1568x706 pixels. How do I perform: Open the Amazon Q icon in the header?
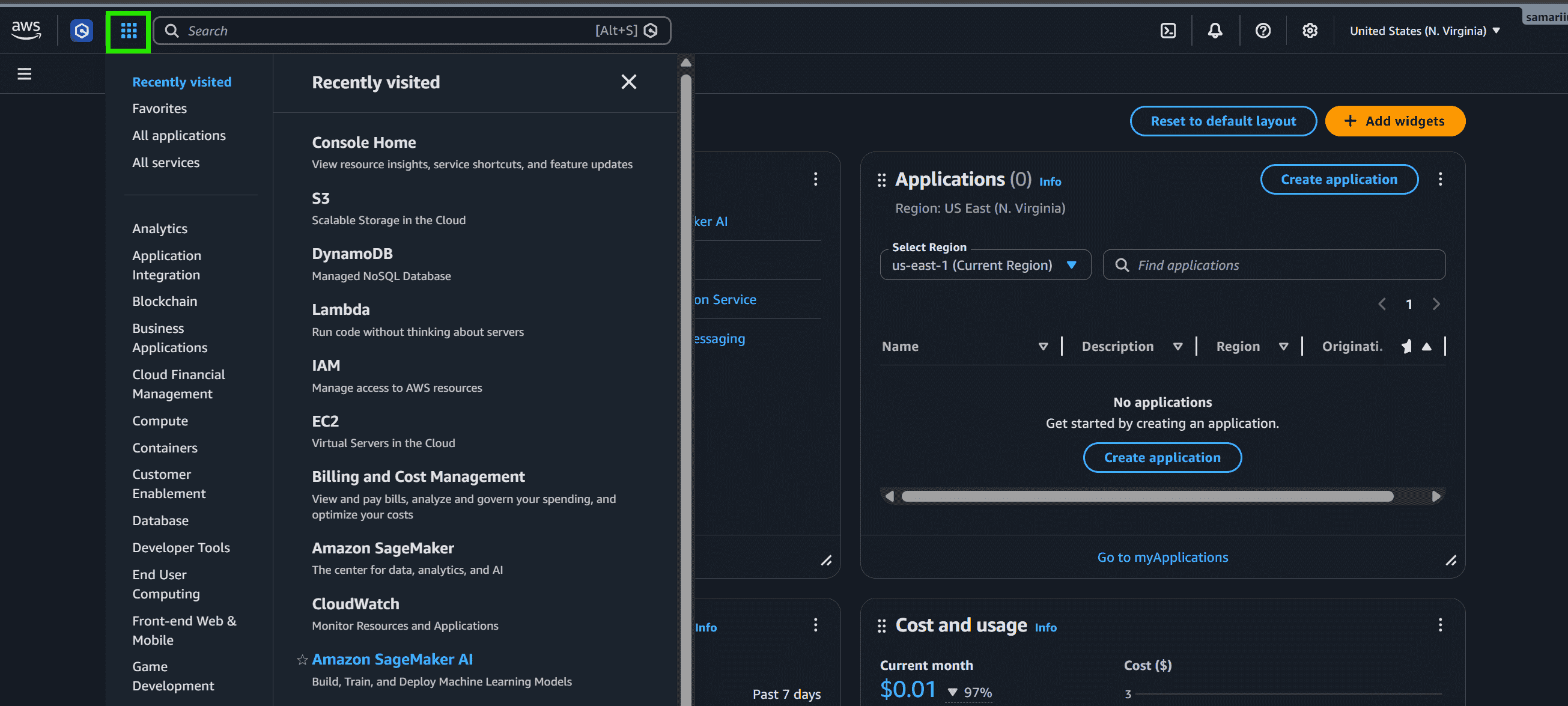(x=82, y=31)
